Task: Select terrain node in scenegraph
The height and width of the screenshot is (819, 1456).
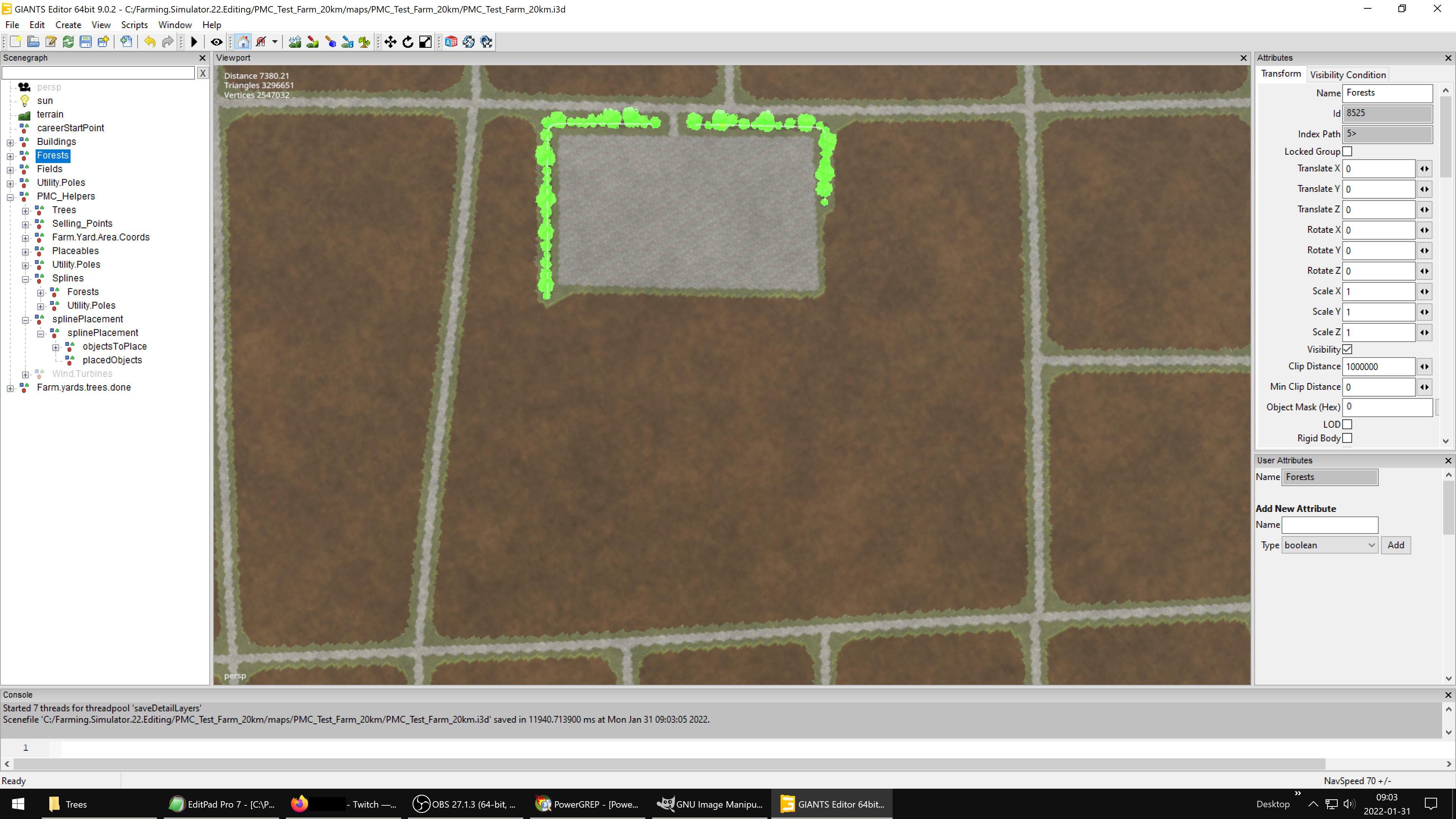Action: tap(50, 114)
